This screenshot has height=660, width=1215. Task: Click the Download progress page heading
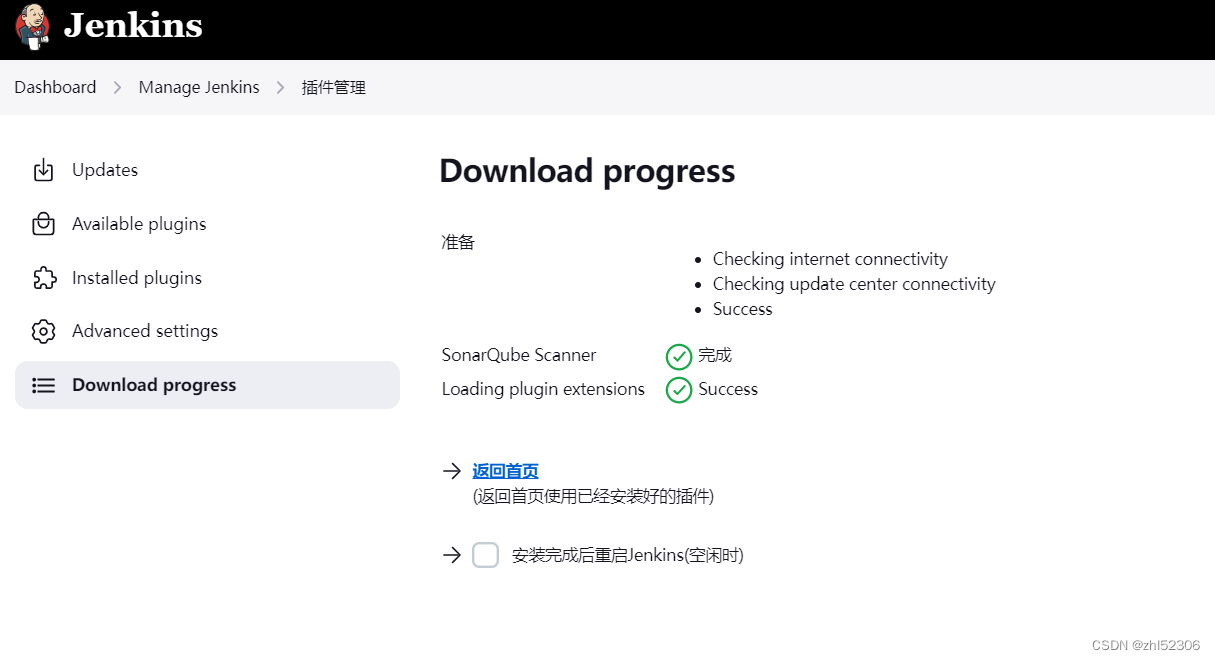(587, 171)
